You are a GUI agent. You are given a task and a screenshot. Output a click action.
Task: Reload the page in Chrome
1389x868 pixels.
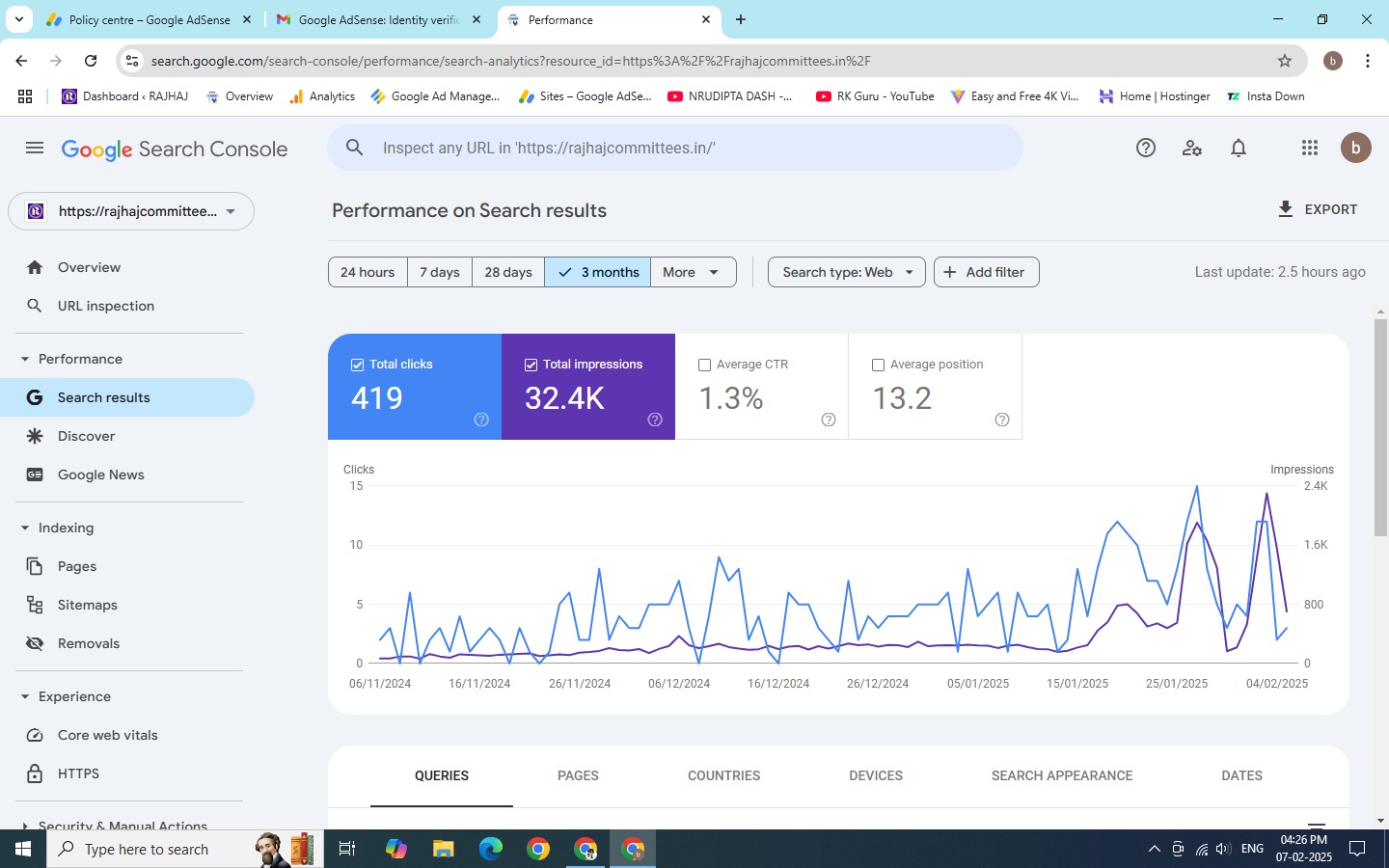[x=91, y=61]
